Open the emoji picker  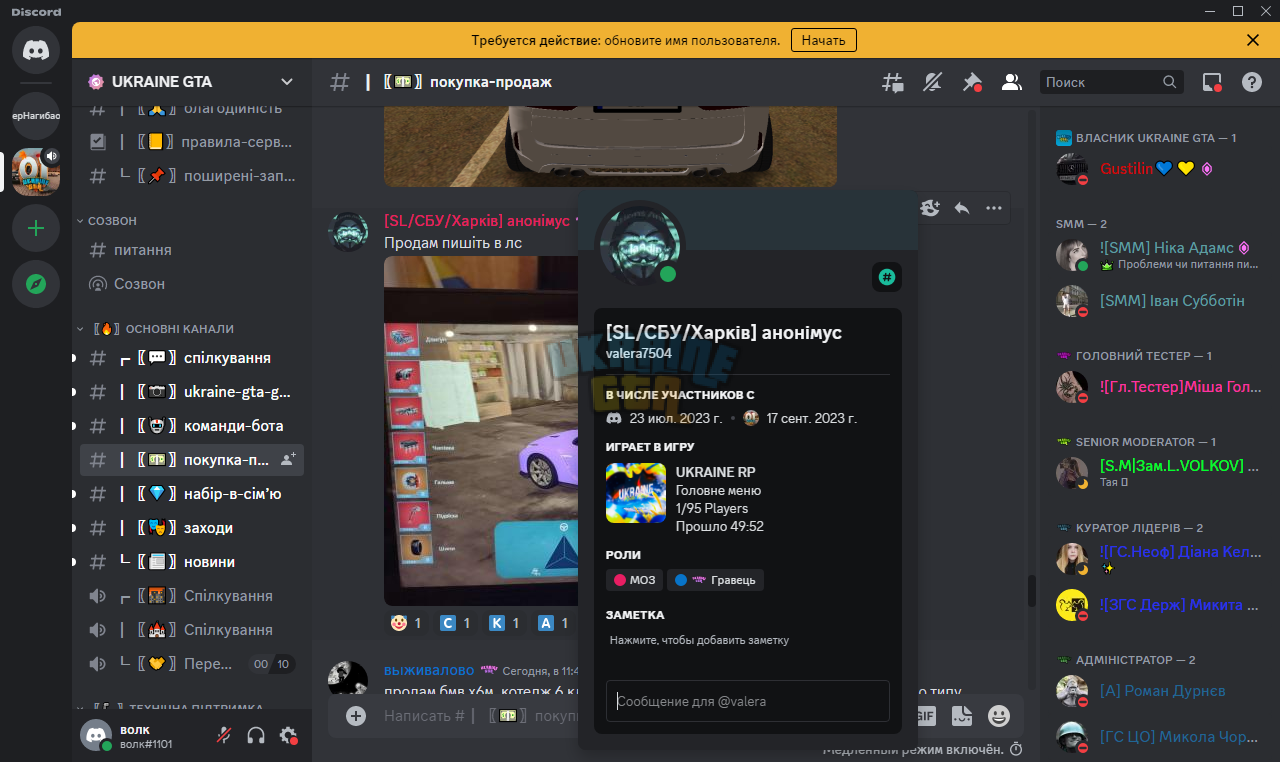click(x=998, y=715)
